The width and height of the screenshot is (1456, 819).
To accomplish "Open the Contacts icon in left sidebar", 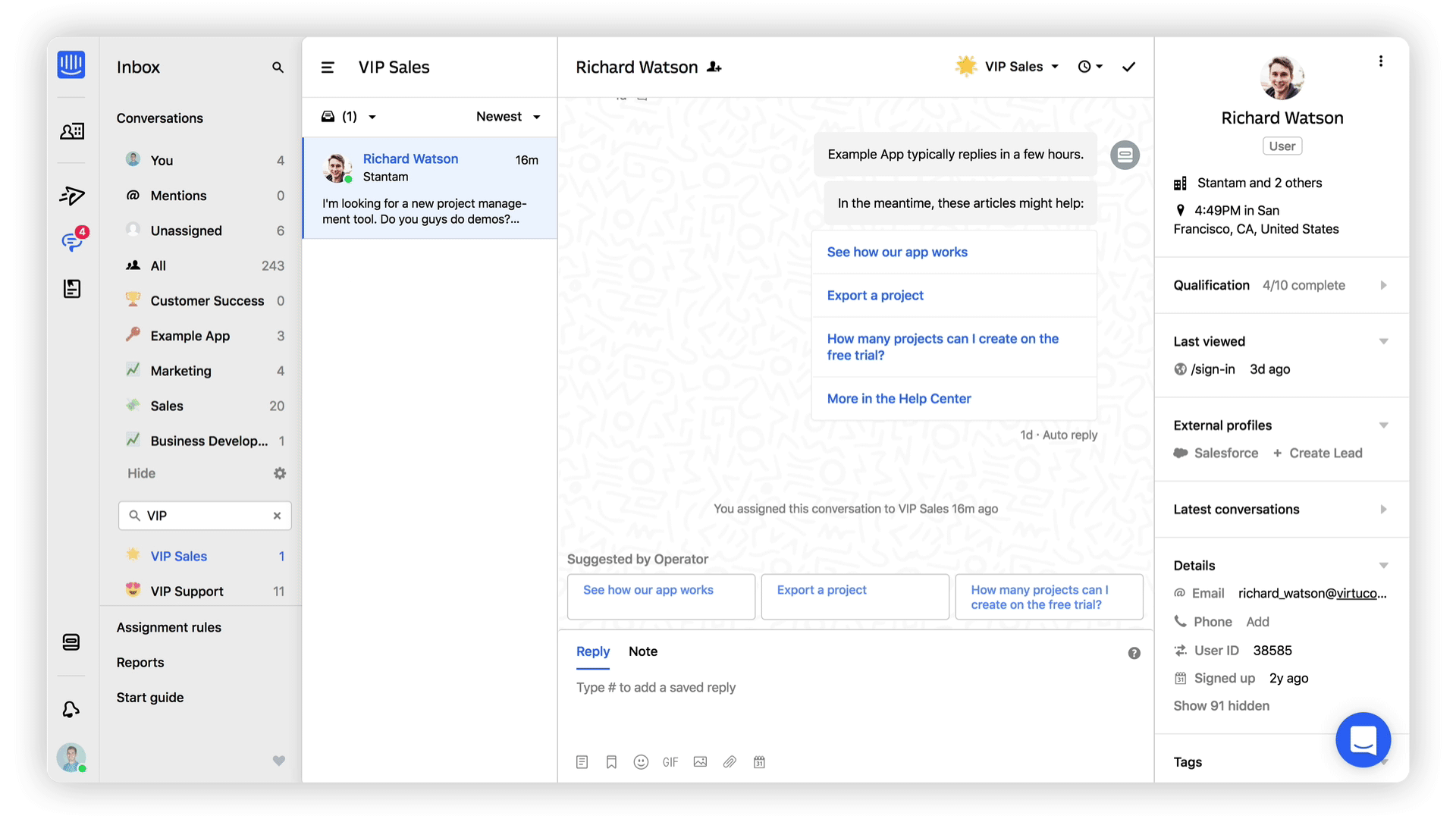I will coord(71,131).
